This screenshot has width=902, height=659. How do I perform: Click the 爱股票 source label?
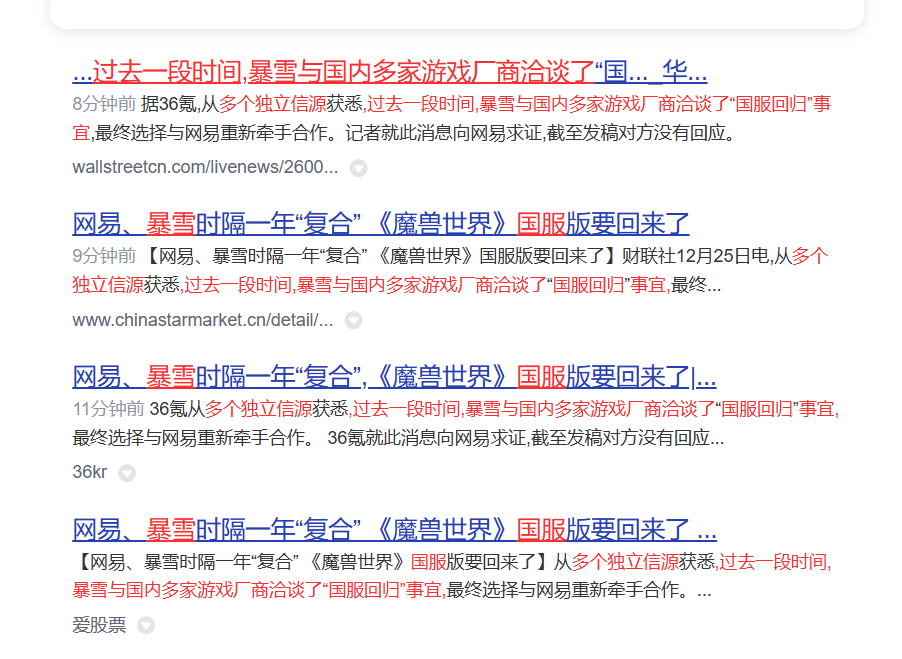tap(99, 624)
